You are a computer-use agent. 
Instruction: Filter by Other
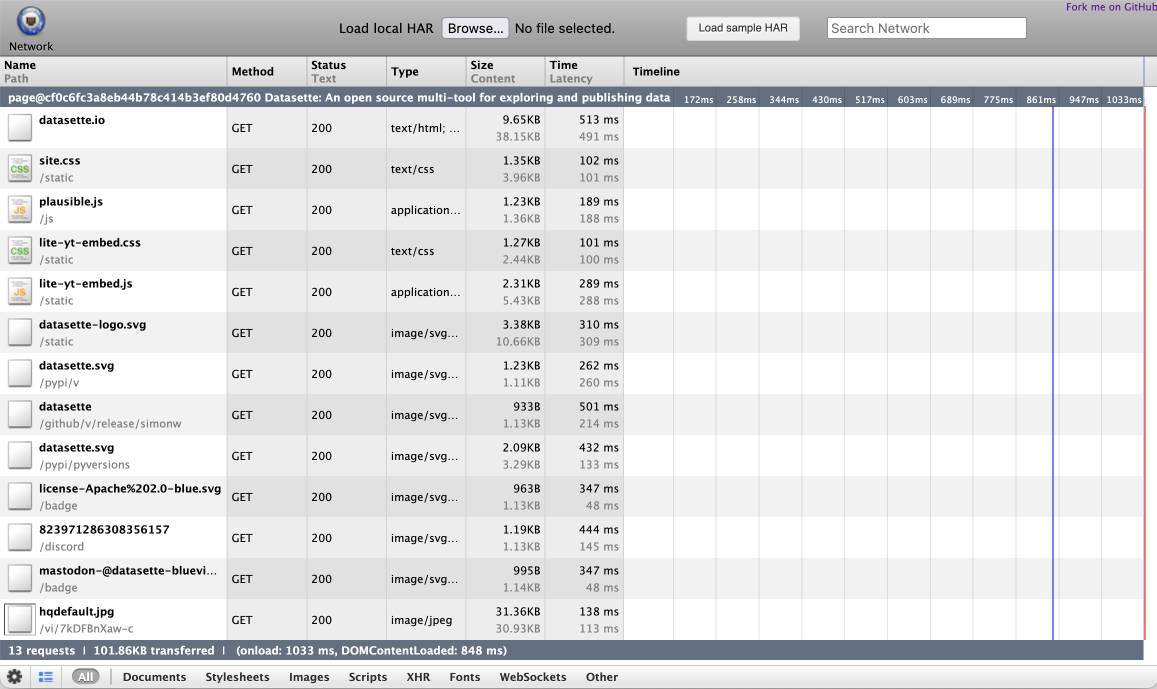coord(602,676)
